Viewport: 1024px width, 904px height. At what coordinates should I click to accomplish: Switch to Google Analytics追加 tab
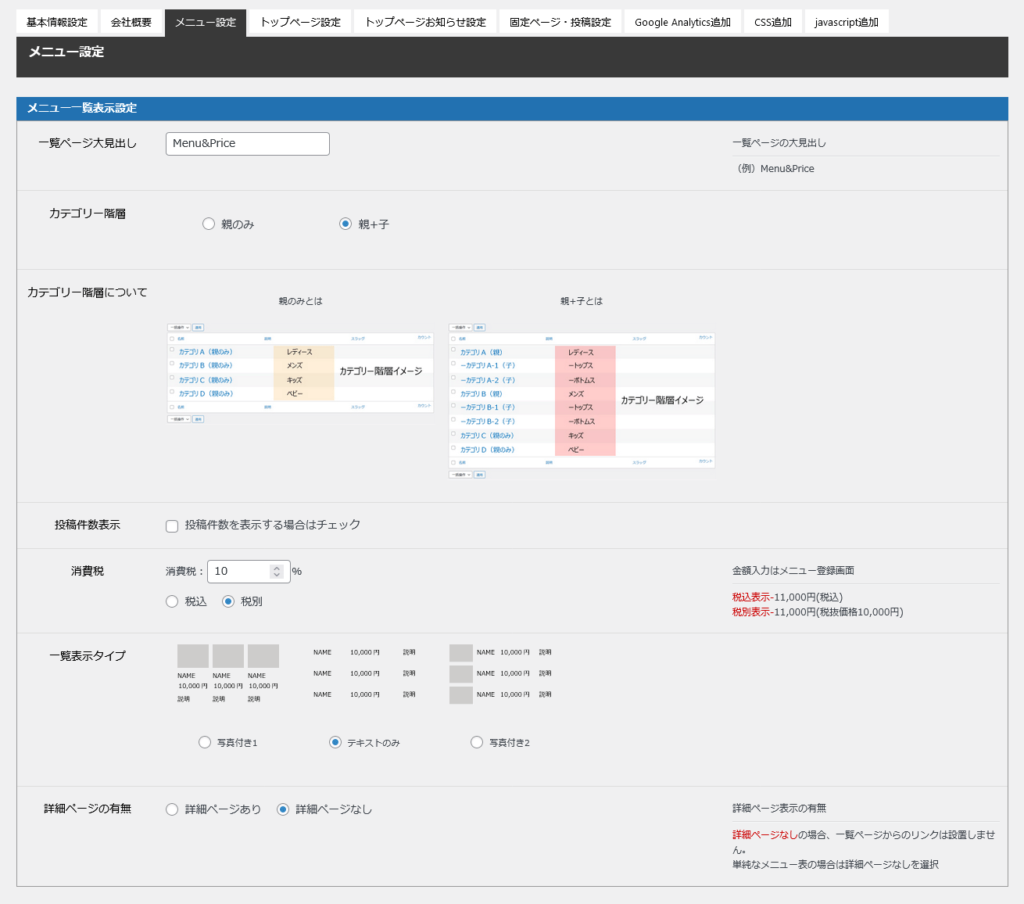point(682,22)
